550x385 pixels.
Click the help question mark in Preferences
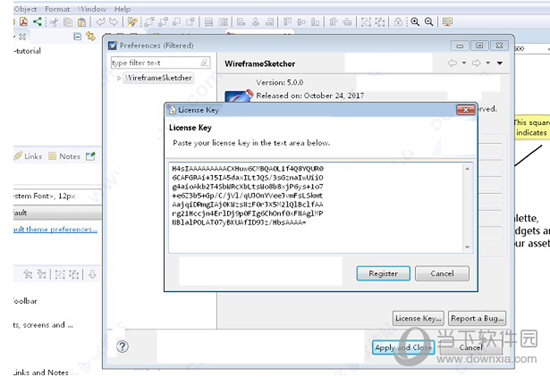122,347
